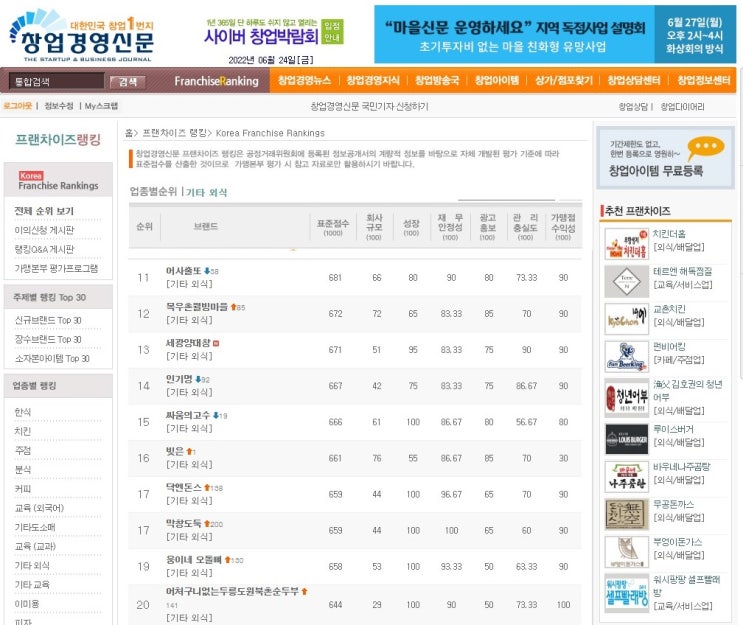Open the 마을신문 운영하세요 advertisement banner

coord(555,34)
